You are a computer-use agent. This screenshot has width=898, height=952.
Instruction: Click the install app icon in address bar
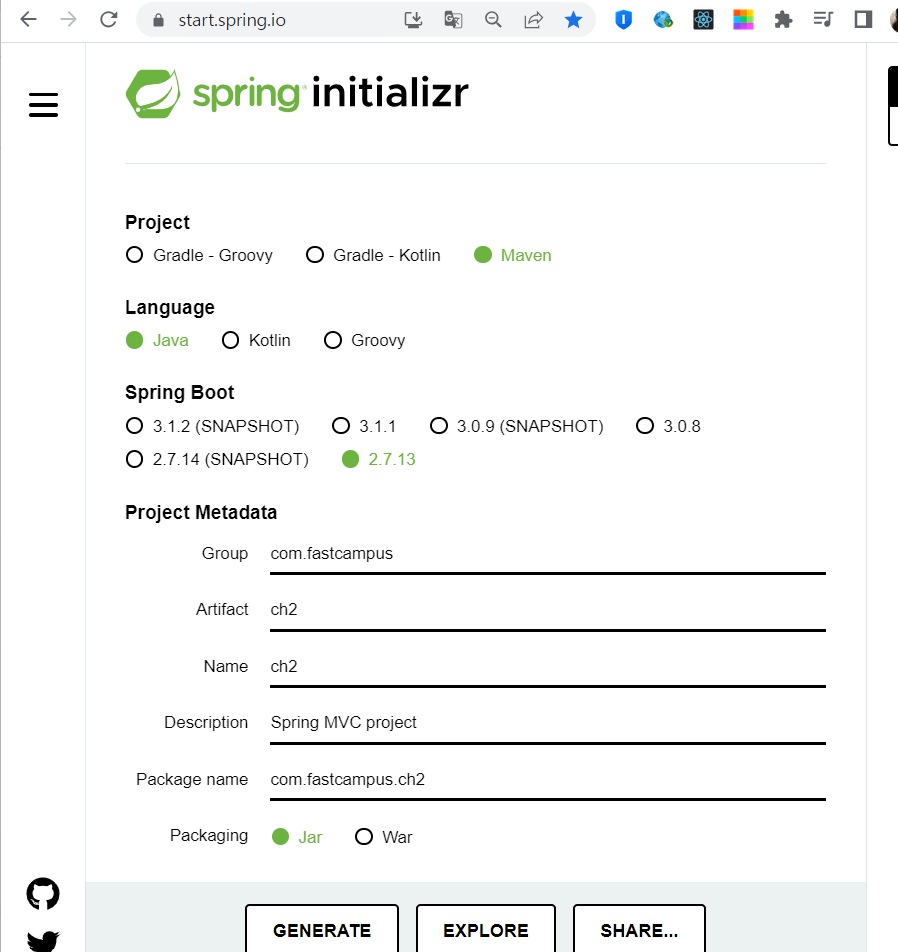413,20
